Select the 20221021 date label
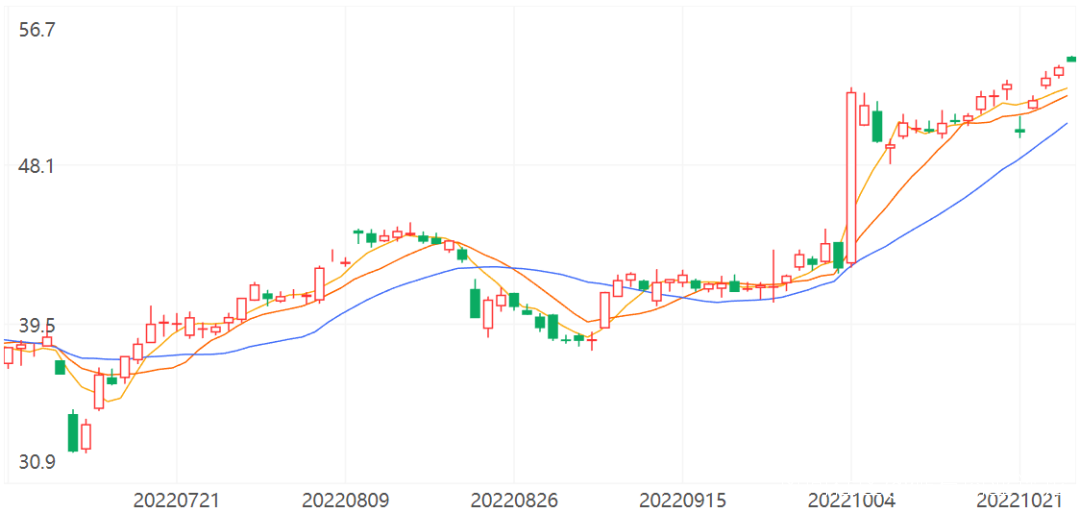The width and height of the screenshot is (1080, 513). (x=1019, y=500)
